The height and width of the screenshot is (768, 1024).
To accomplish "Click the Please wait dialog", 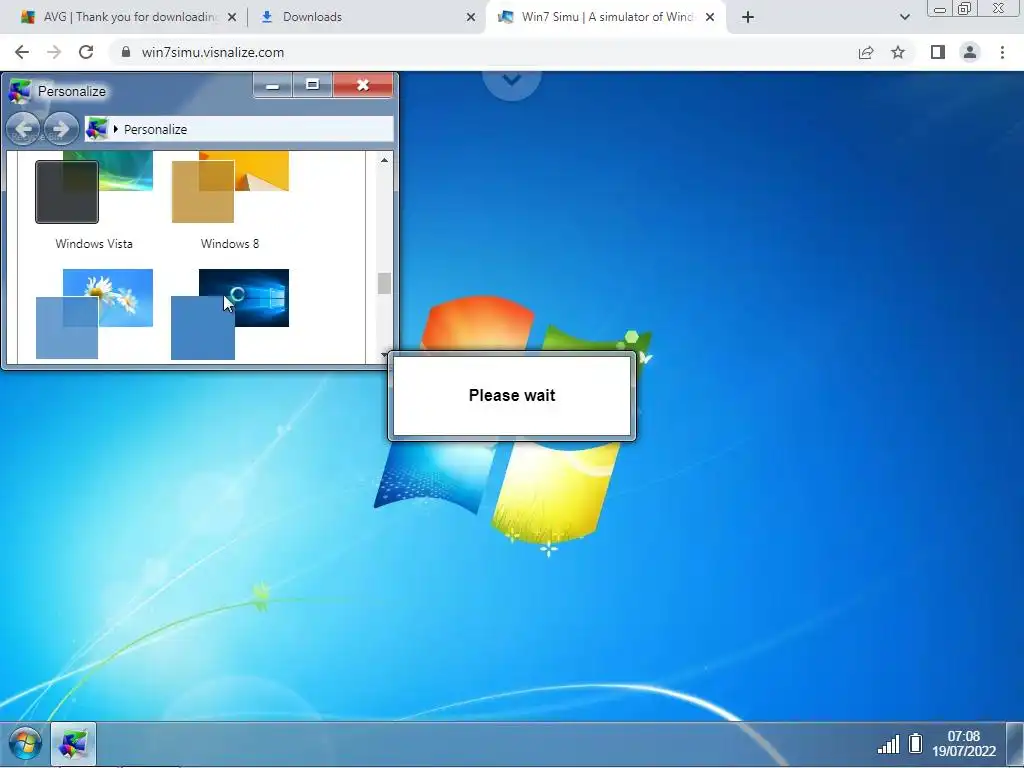I will pos(512,396).
